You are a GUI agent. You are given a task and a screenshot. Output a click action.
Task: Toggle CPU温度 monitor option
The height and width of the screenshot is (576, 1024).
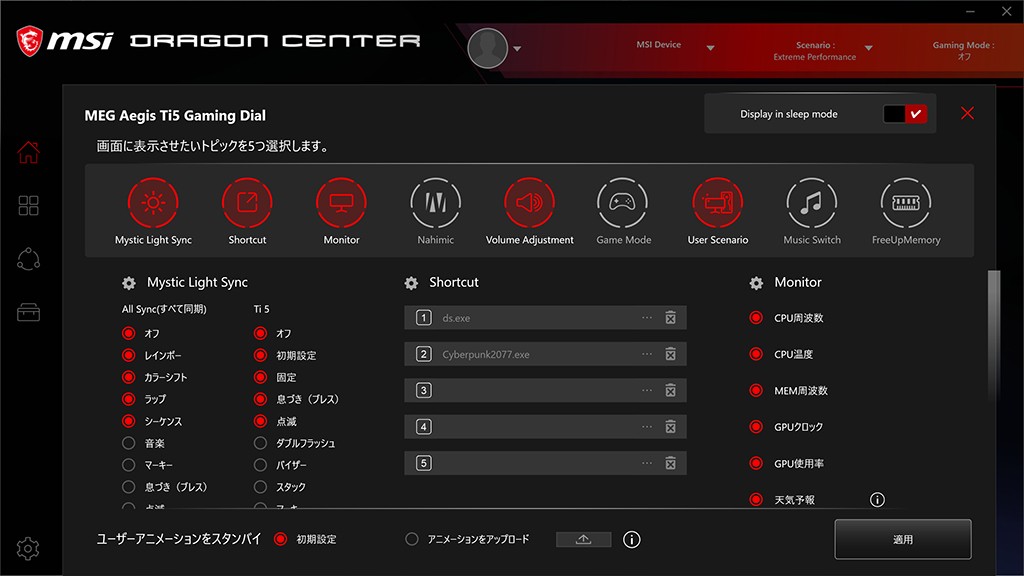(x=756, y=354)
